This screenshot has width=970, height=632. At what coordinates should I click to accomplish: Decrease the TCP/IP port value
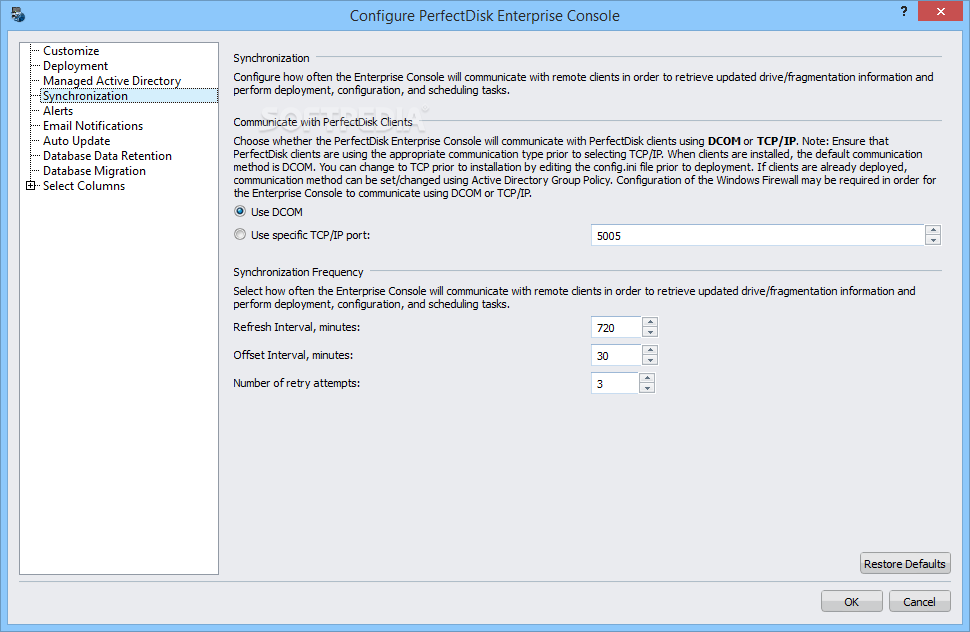[933, 241]
